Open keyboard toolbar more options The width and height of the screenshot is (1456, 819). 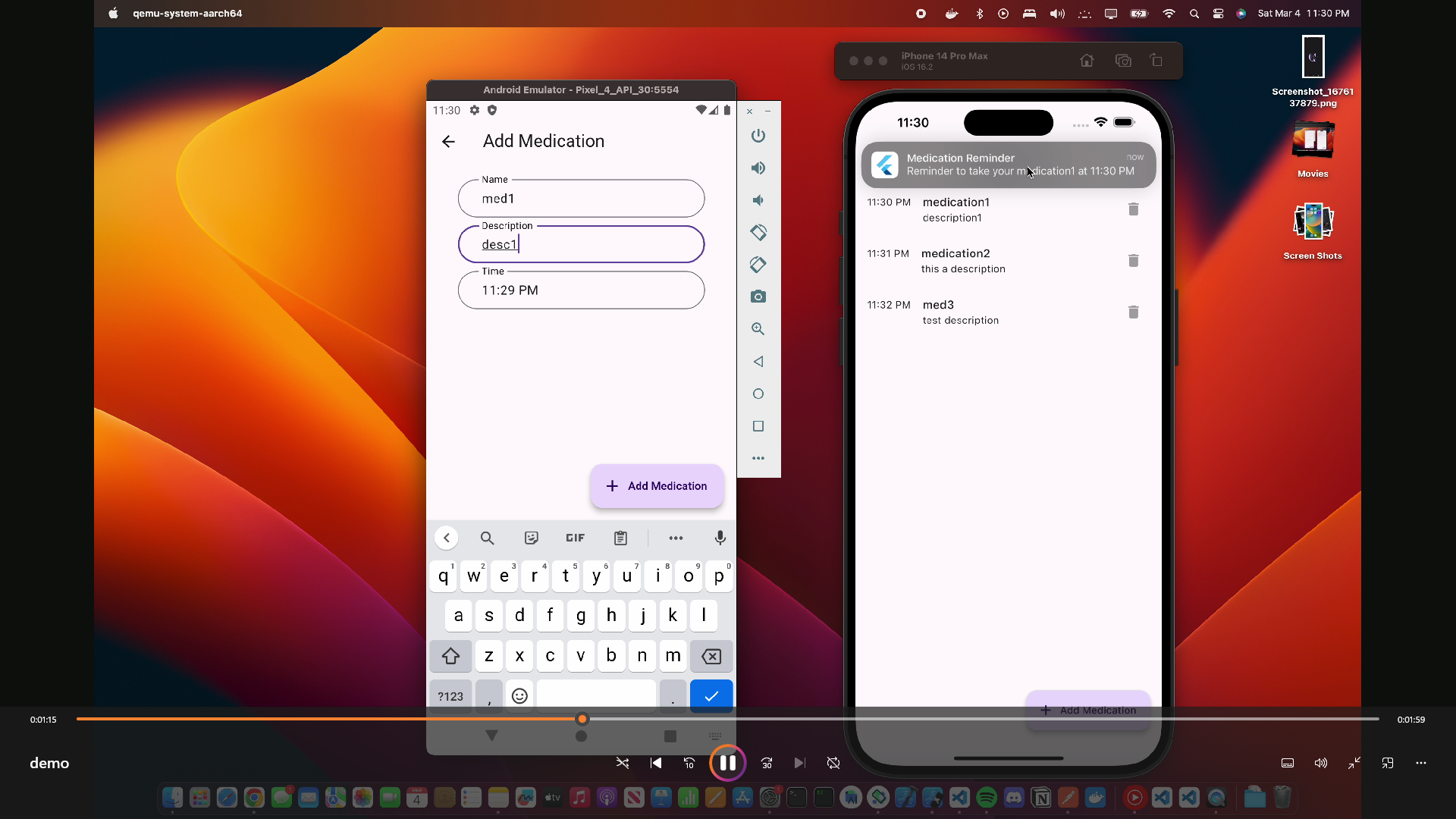[x=676, y=538]
